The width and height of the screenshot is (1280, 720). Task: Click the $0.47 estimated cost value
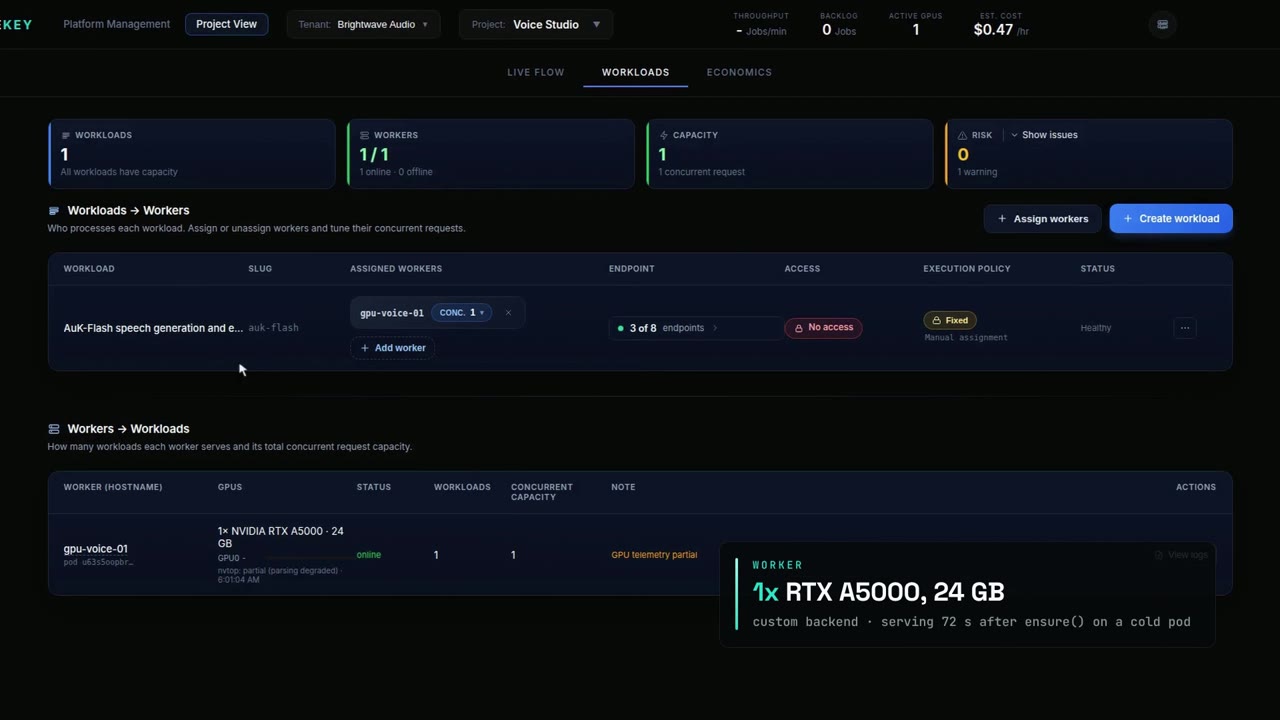[993, 30]
